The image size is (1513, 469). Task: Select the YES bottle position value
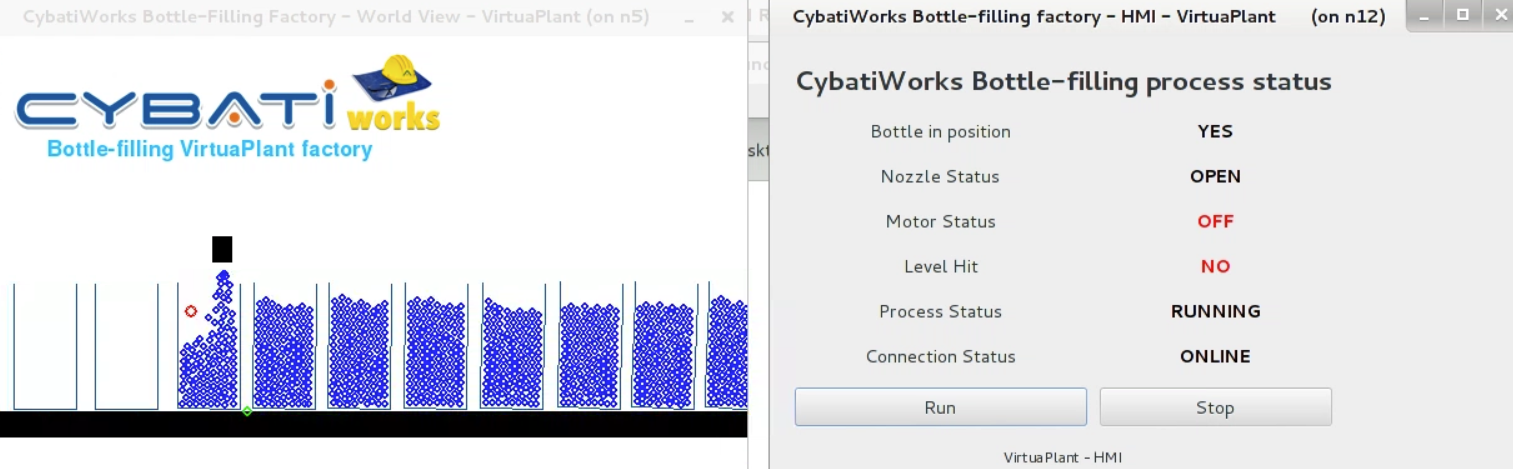tap(1215, 132)
